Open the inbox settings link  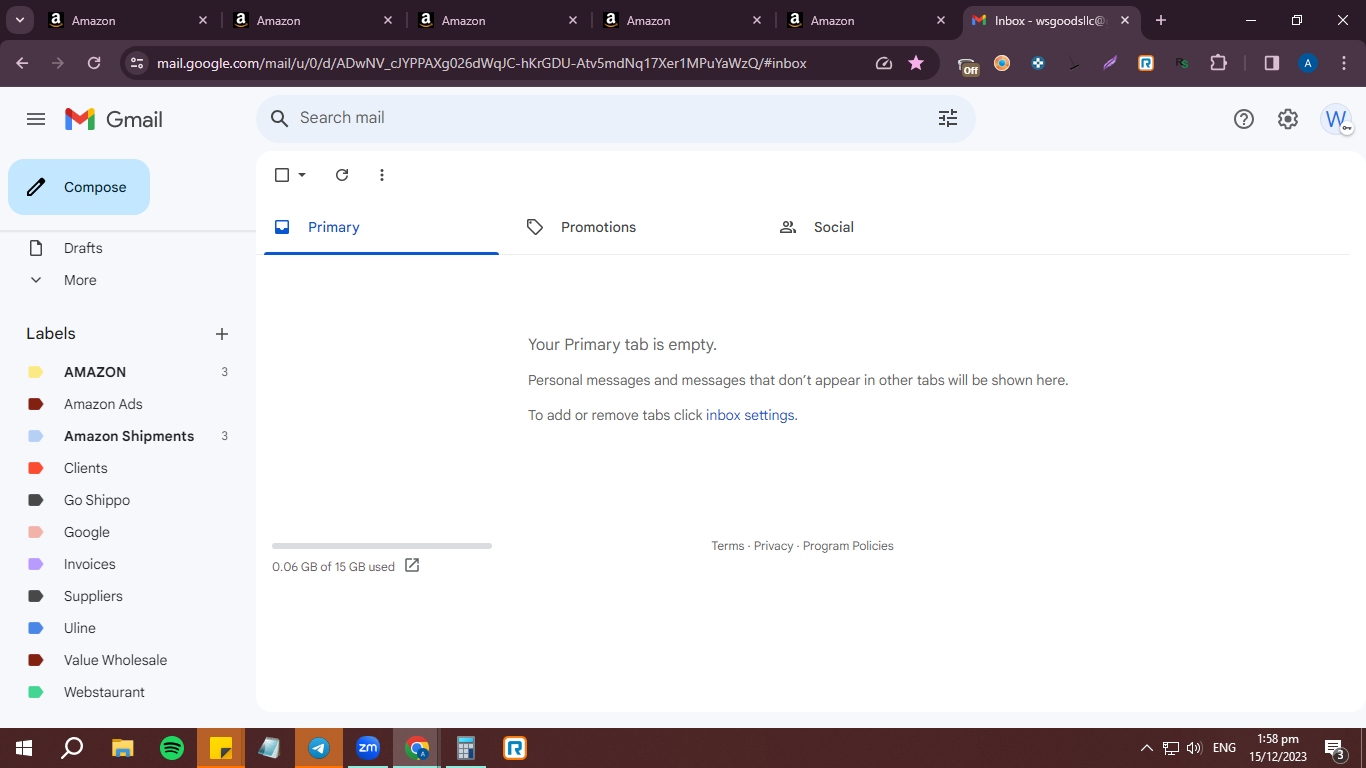tap(750, 415)
